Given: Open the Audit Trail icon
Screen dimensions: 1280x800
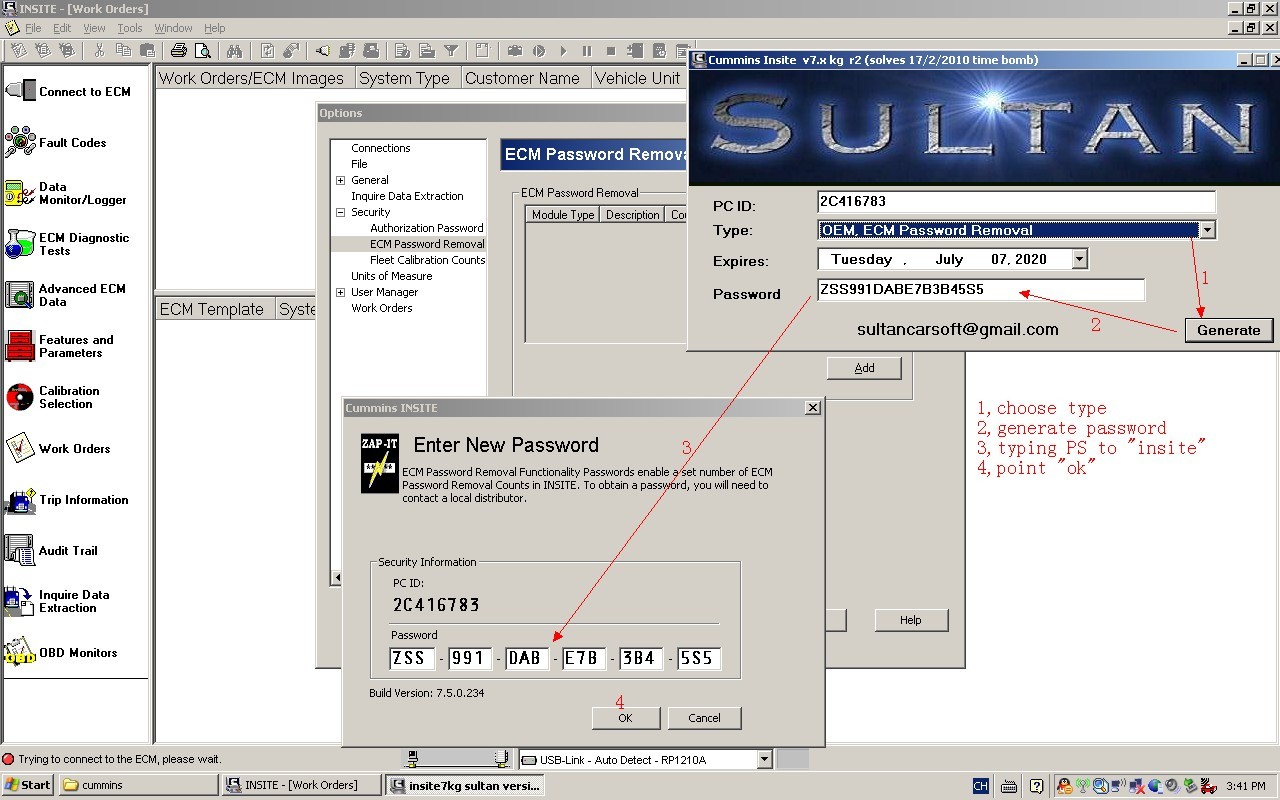Looking at the screenshot, I should coord(20,551).
